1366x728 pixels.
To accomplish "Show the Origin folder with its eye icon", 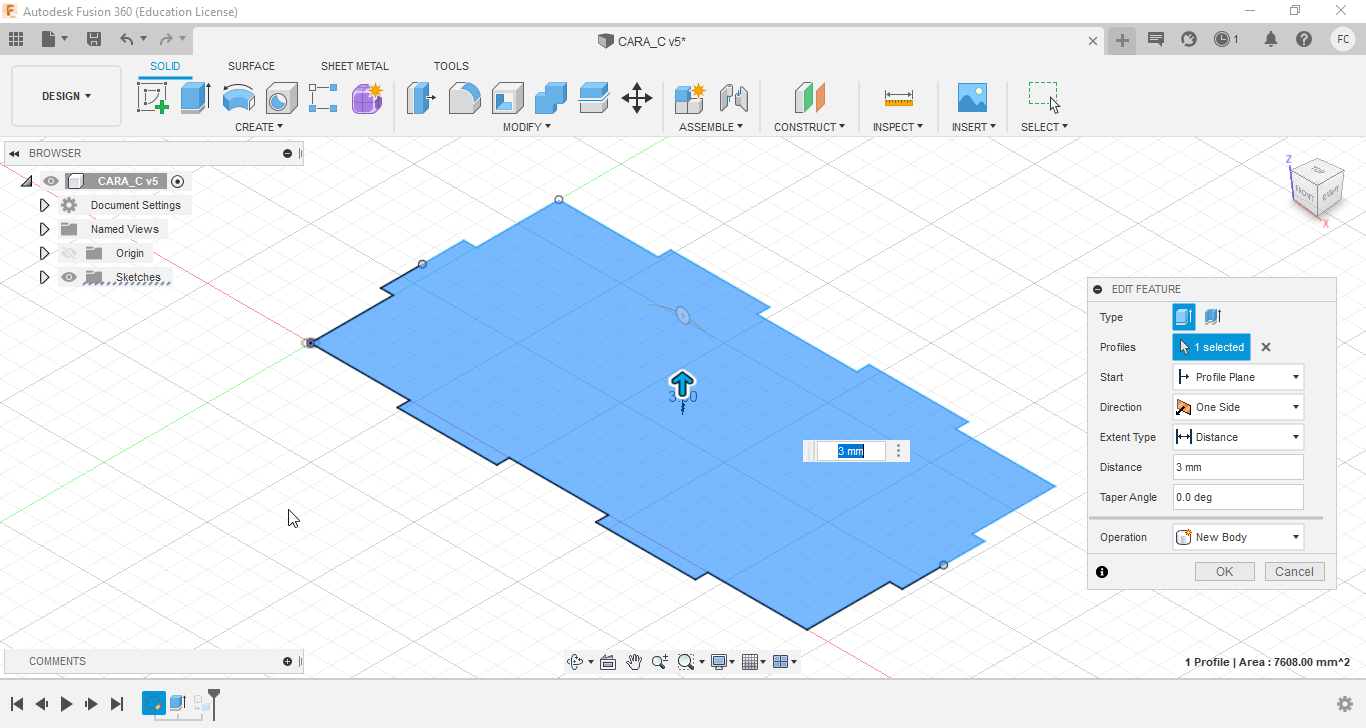I will pyautogui.click(x=69, y=253).
